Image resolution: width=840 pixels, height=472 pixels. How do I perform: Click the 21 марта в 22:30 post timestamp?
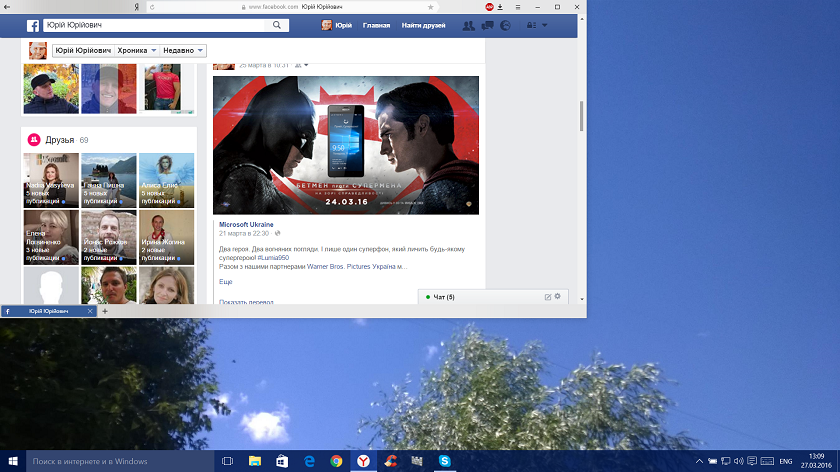tap(244, 234)
